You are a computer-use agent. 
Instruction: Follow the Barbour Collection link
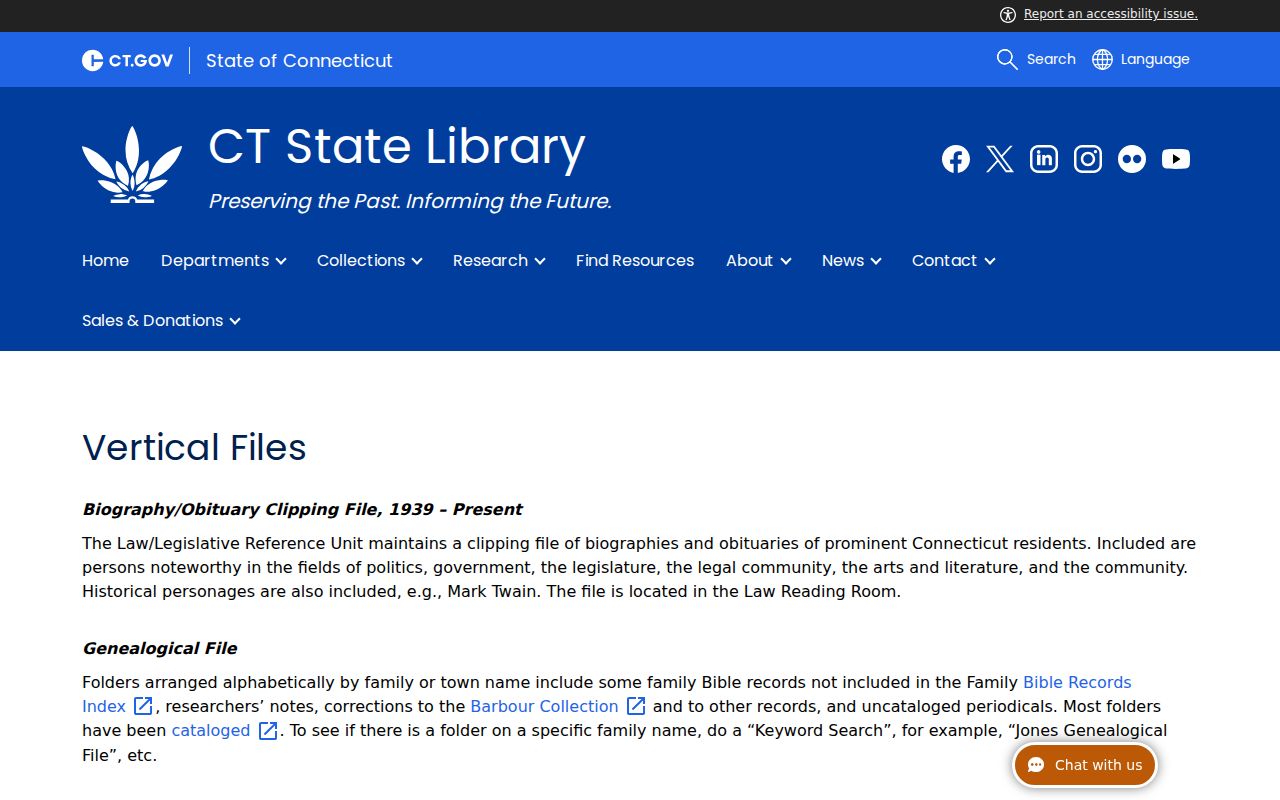tap(545, 706)
